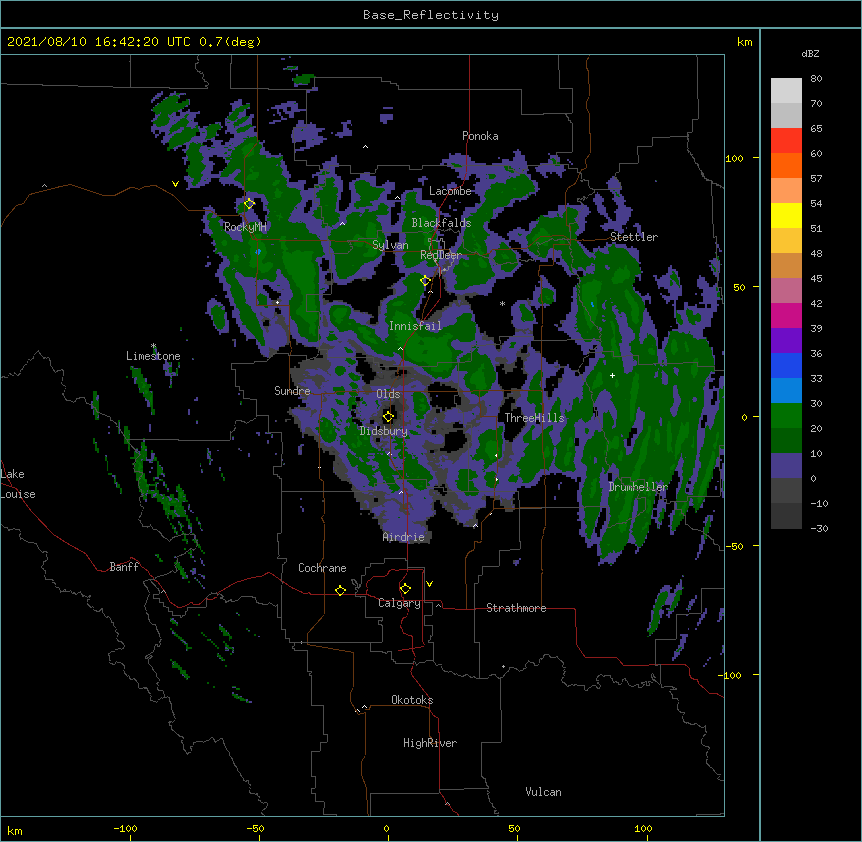Click the Base_Reflectivity title

coord(431,15)
